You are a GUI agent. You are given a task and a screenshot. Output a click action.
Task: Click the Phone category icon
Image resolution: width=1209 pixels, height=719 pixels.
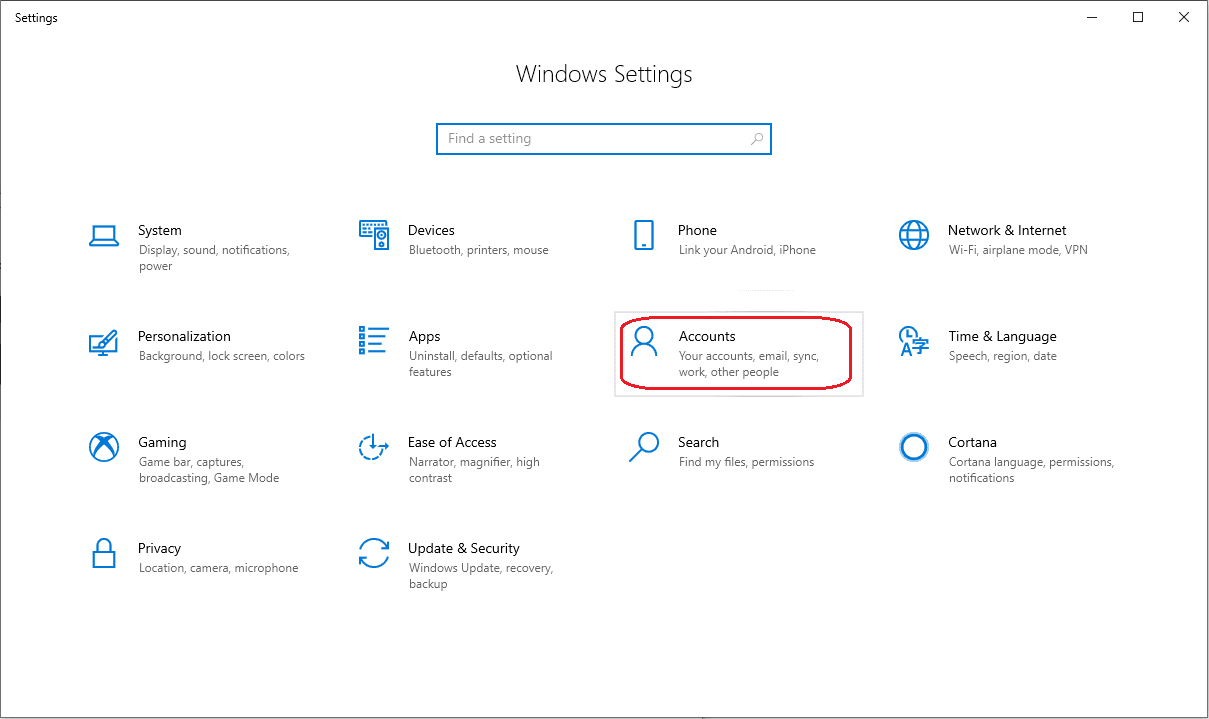tap(644, 235)
